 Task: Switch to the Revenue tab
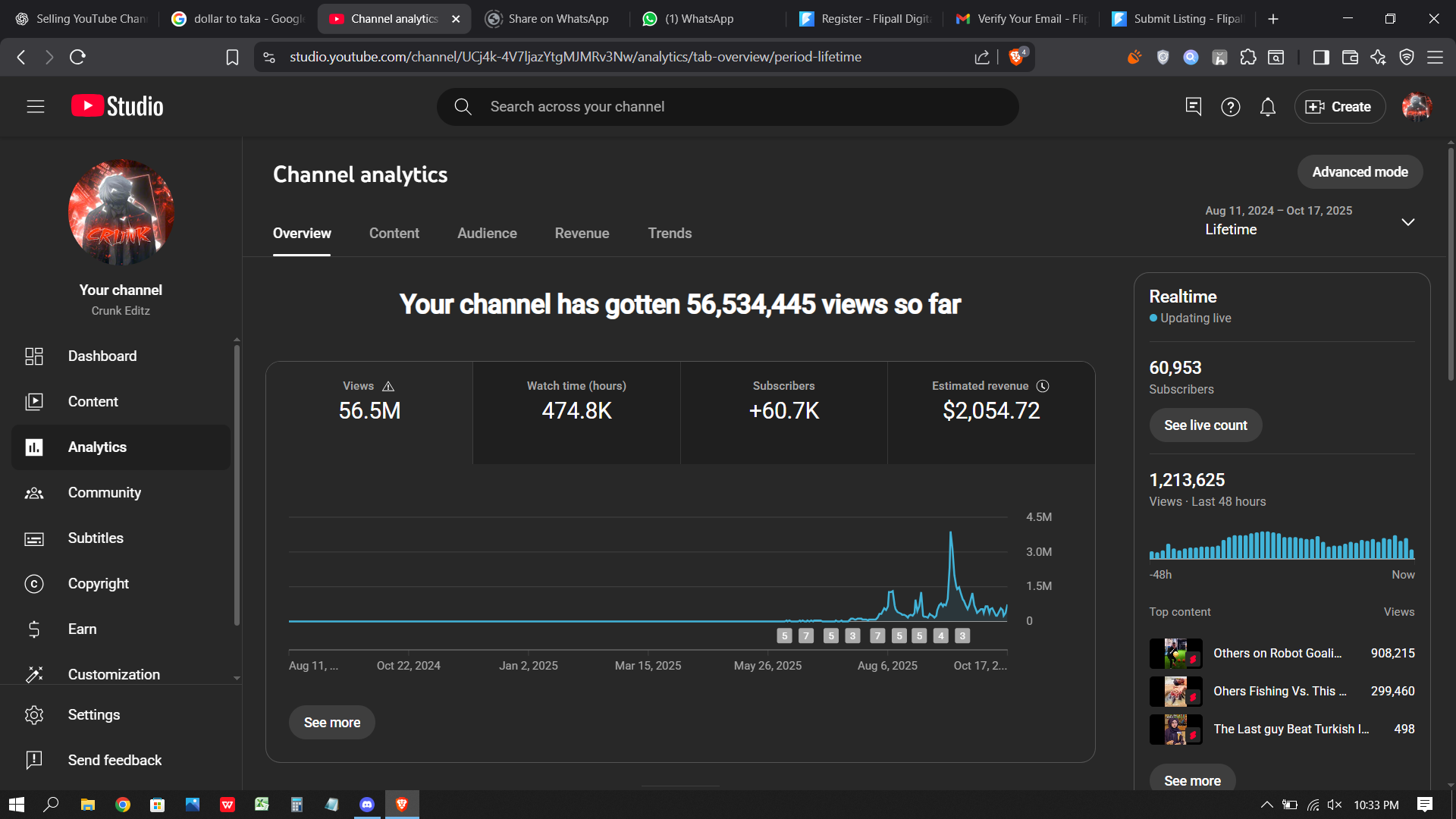click(582, 234)
